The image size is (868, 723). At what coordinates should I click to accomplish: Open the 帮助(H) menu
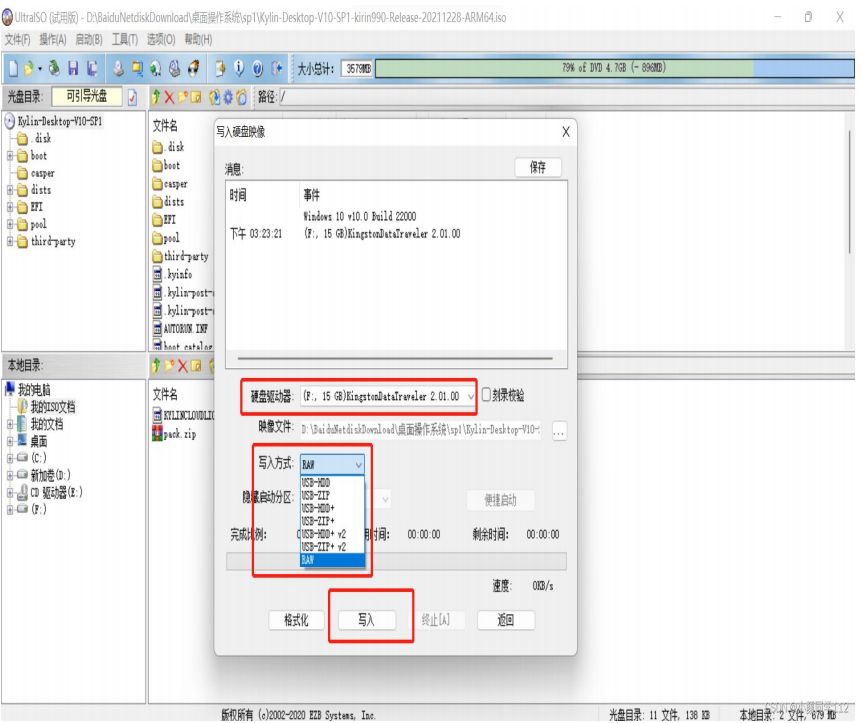pyautogui.click(x=198, y=39)
